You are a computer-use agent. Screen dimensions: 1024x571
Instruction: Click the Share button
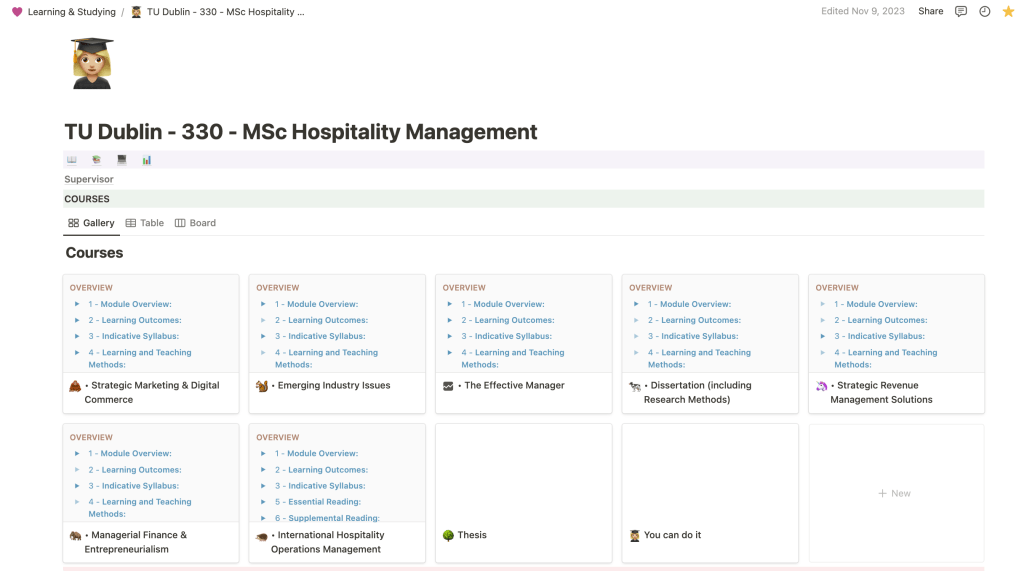click(x=930, y=12)
